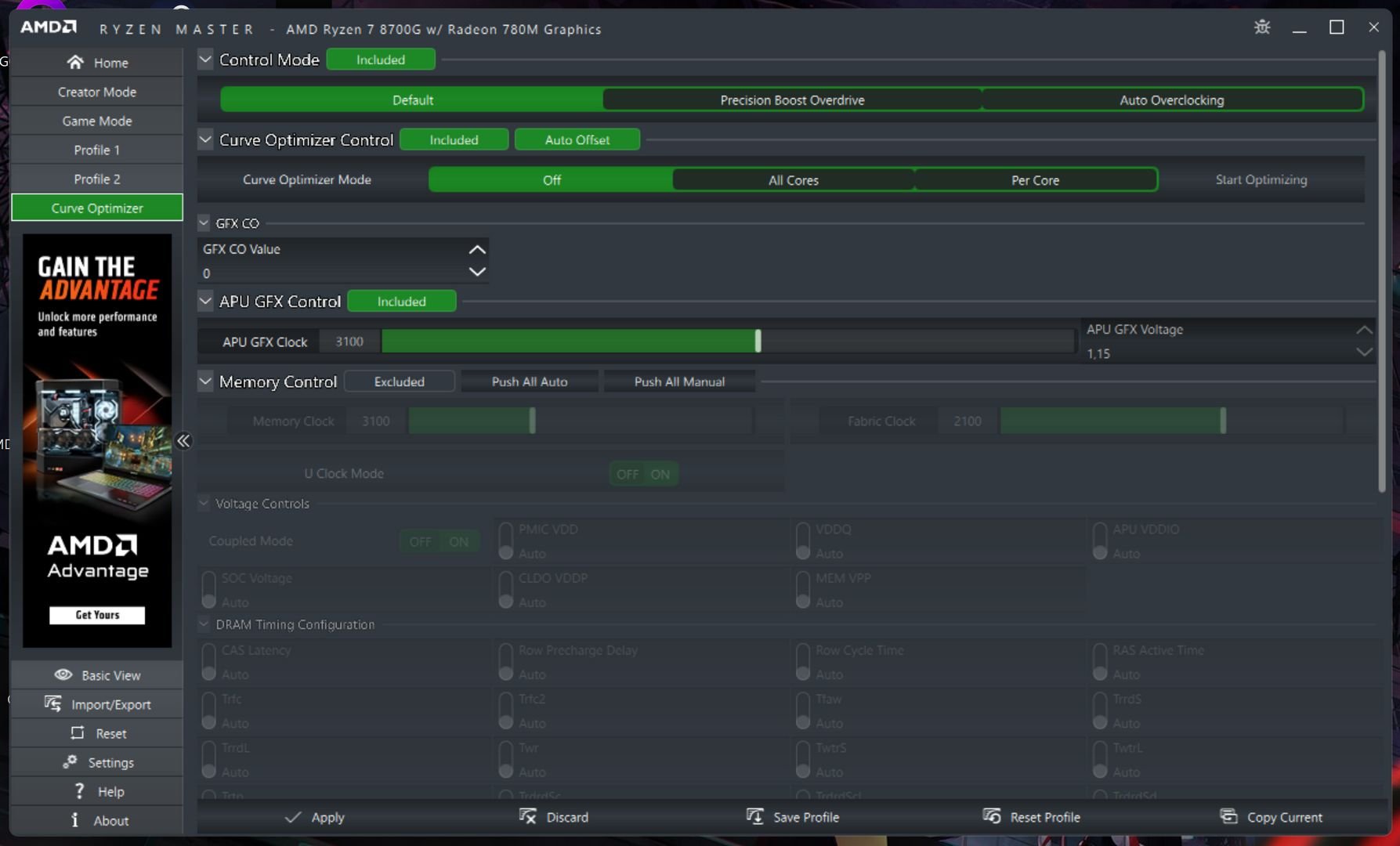Click the Memory Clock slider
Image resolution: width=1400 pixels, height=846 pixels.
point(581,421)
